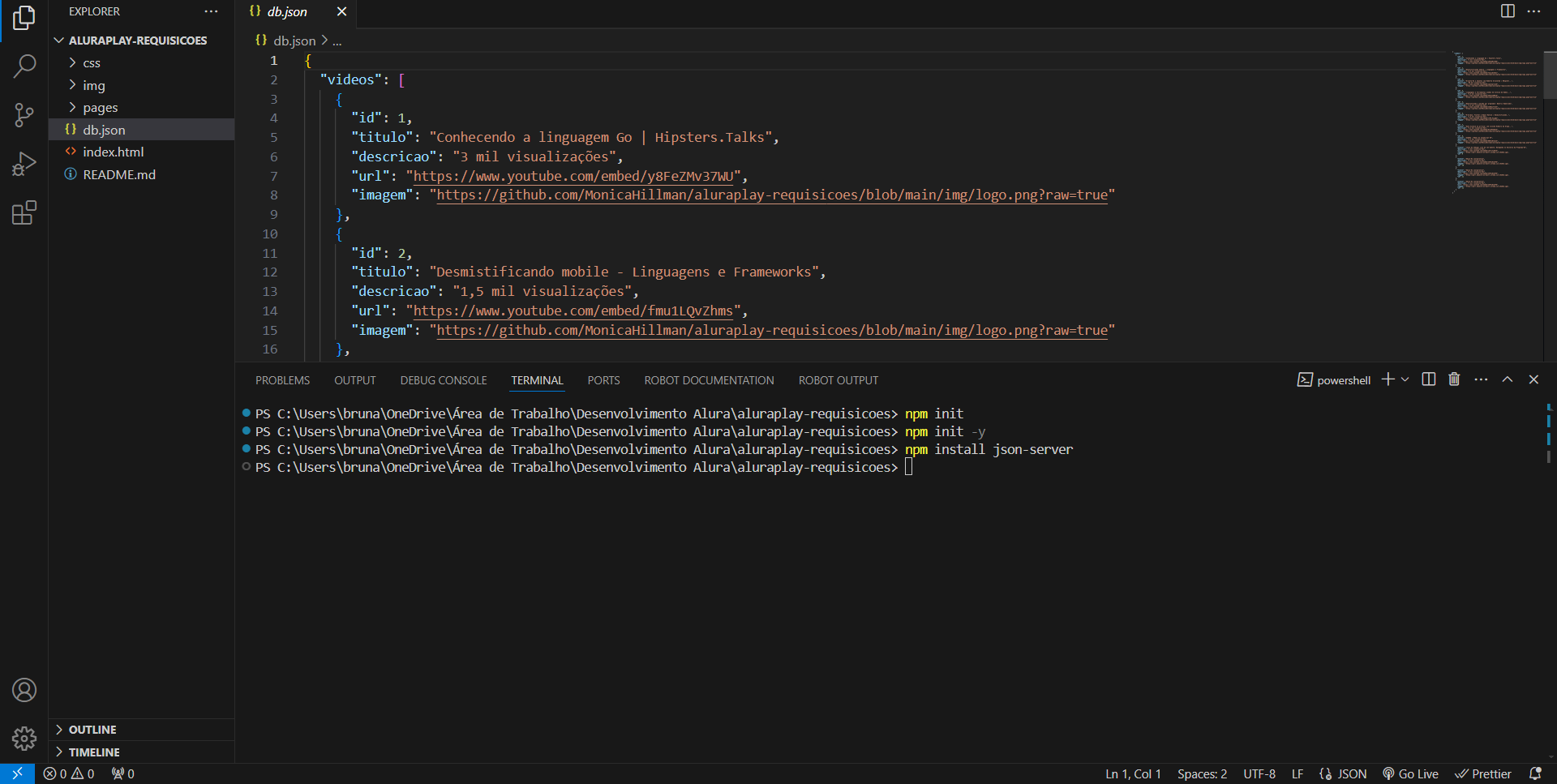Open GitHub logo.png link on line 15

pyautogui.click(x=772, y=330)
